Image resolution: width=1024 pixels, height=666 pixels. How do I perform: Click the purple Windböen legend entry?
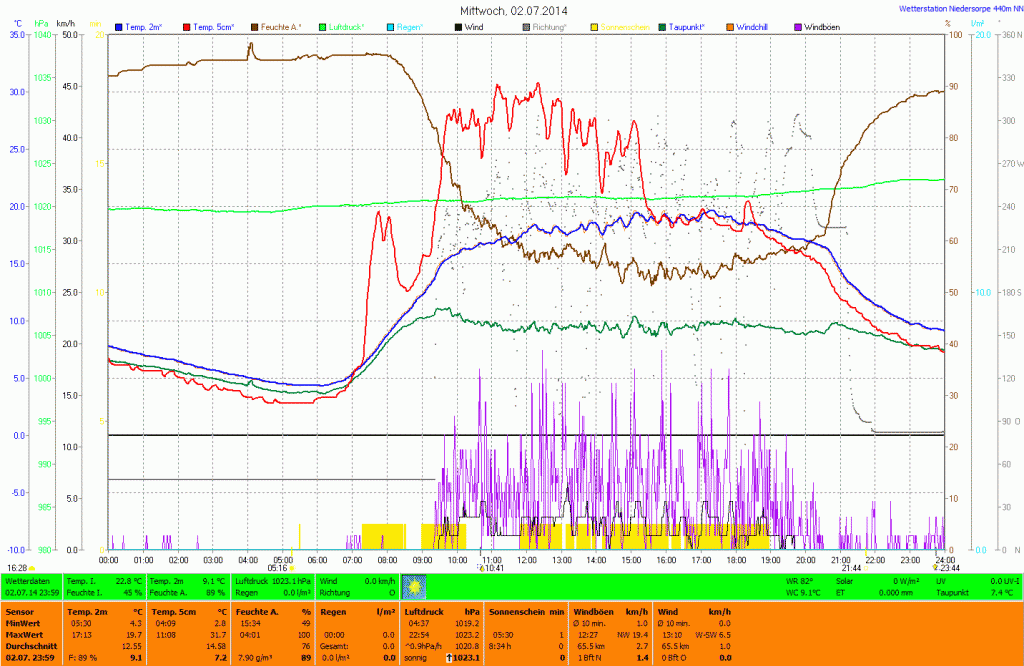coord(821,26)
